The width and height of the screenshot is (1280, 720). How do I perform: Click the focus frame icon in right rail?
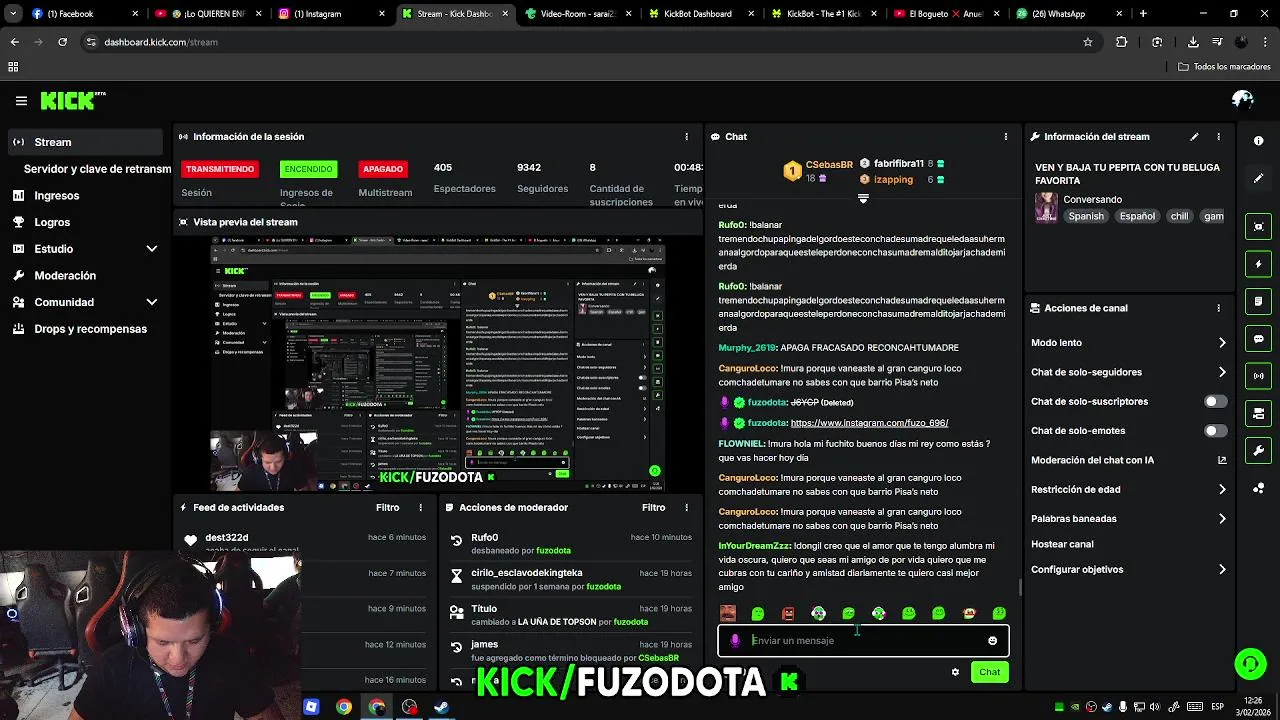click(1259, 227)
